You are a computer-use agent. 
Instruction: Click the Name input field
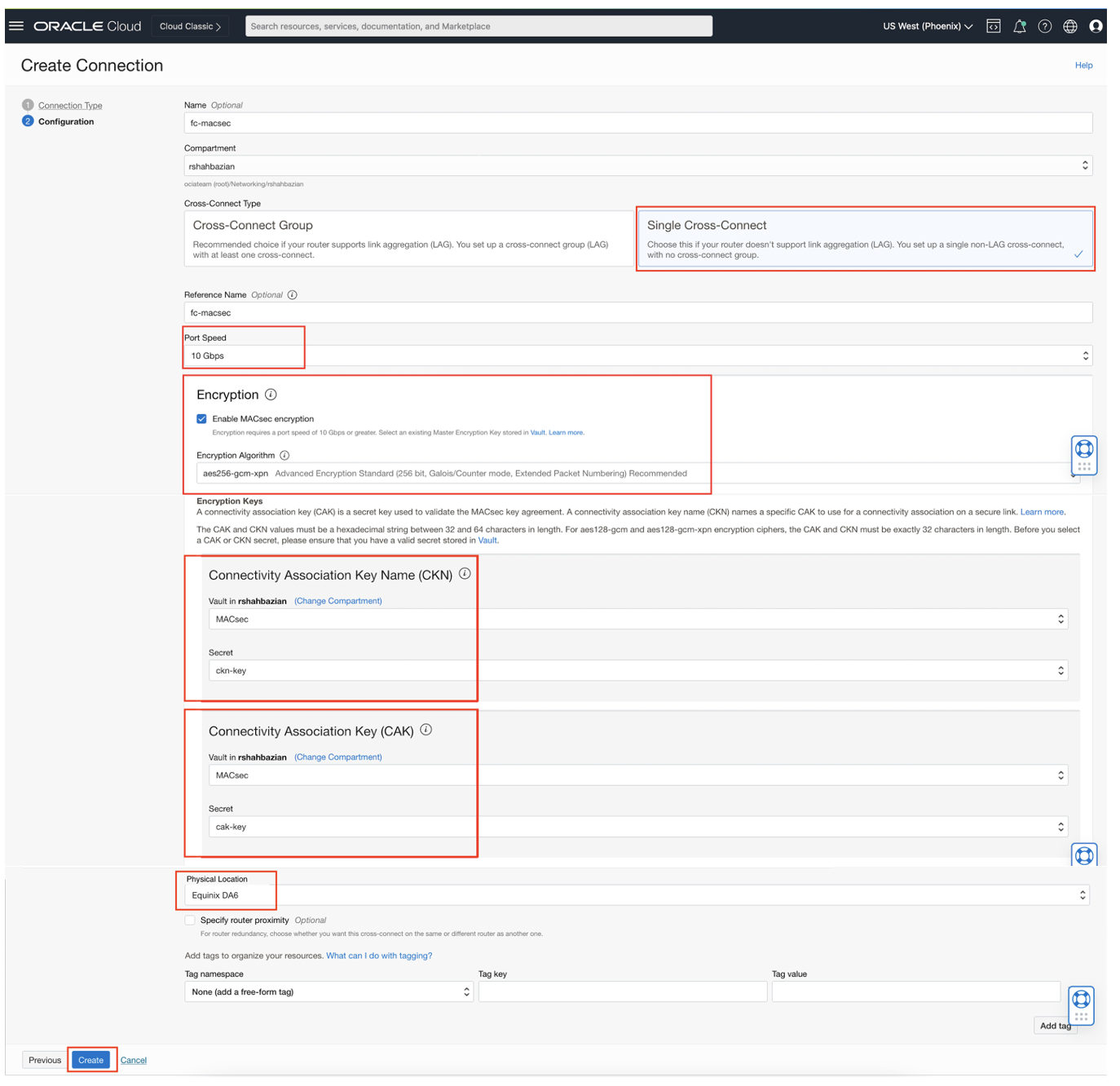tap(637, 123)
